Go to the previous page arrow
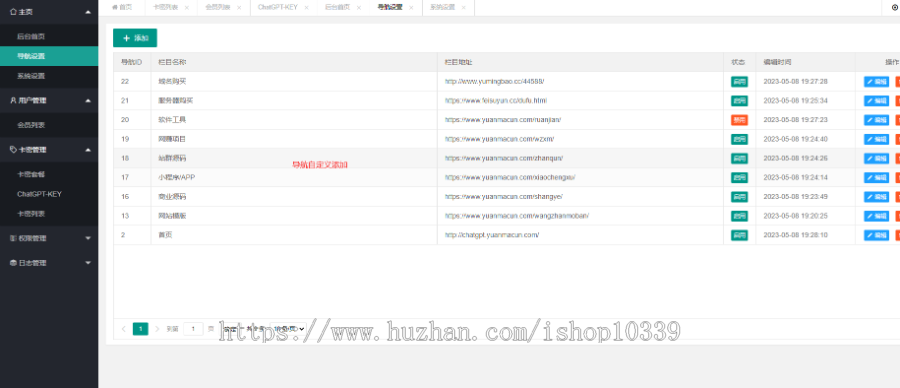The width and height of the screenshot is (900, 388). pos(123,329)
